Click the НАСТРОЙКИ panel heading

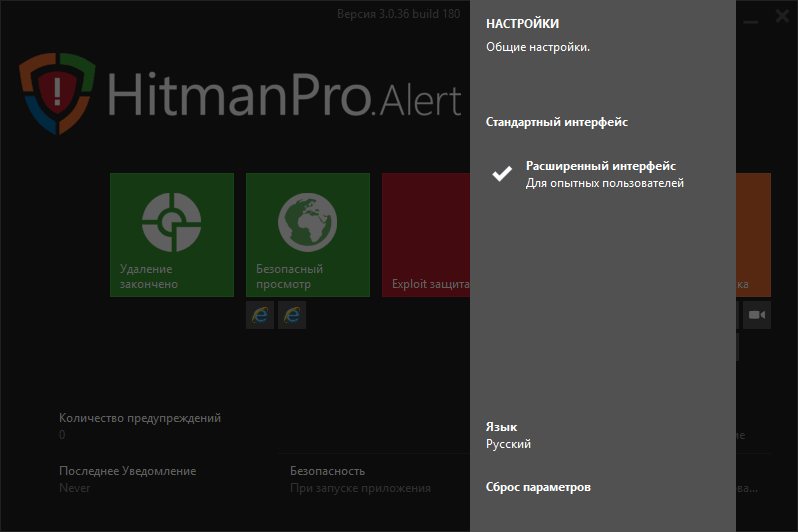click(x=522, y=23)
